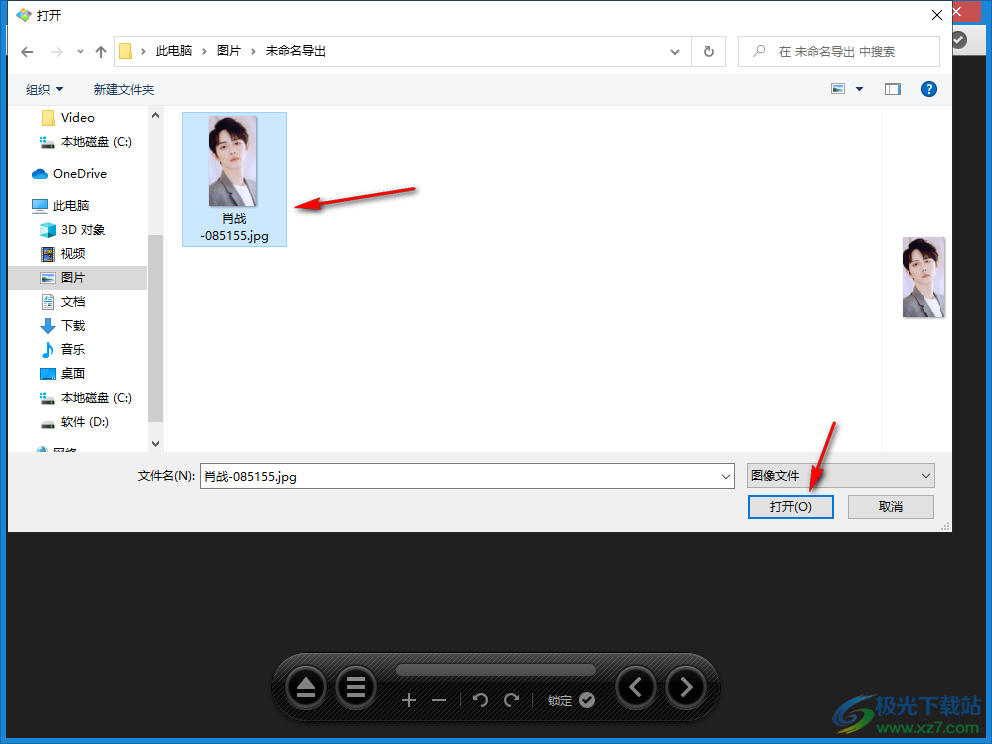The width and height of the screenshot is (992, 744).
Task: Toggle the 锁定 lock checkmark
Action: click(x=586, y=700)
